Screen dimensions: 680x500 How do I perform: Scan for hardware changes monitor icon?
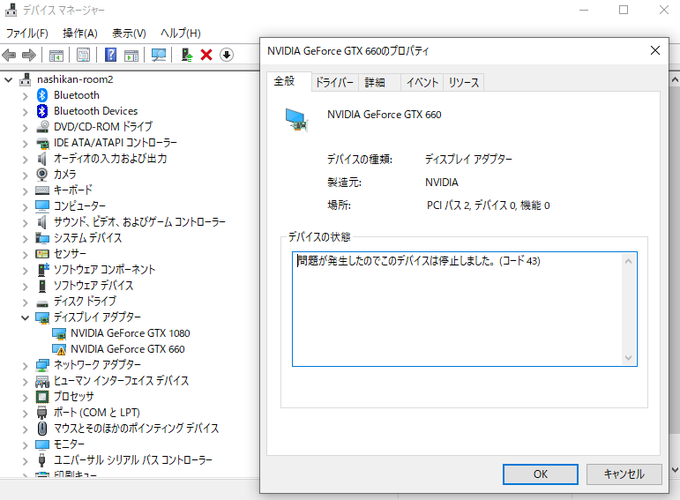tap(159, 55)
